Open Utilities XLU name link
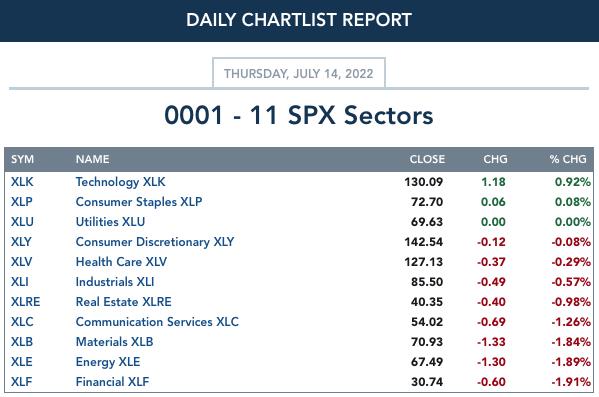Screen dimensions: 599x397 tap(110, 222)
